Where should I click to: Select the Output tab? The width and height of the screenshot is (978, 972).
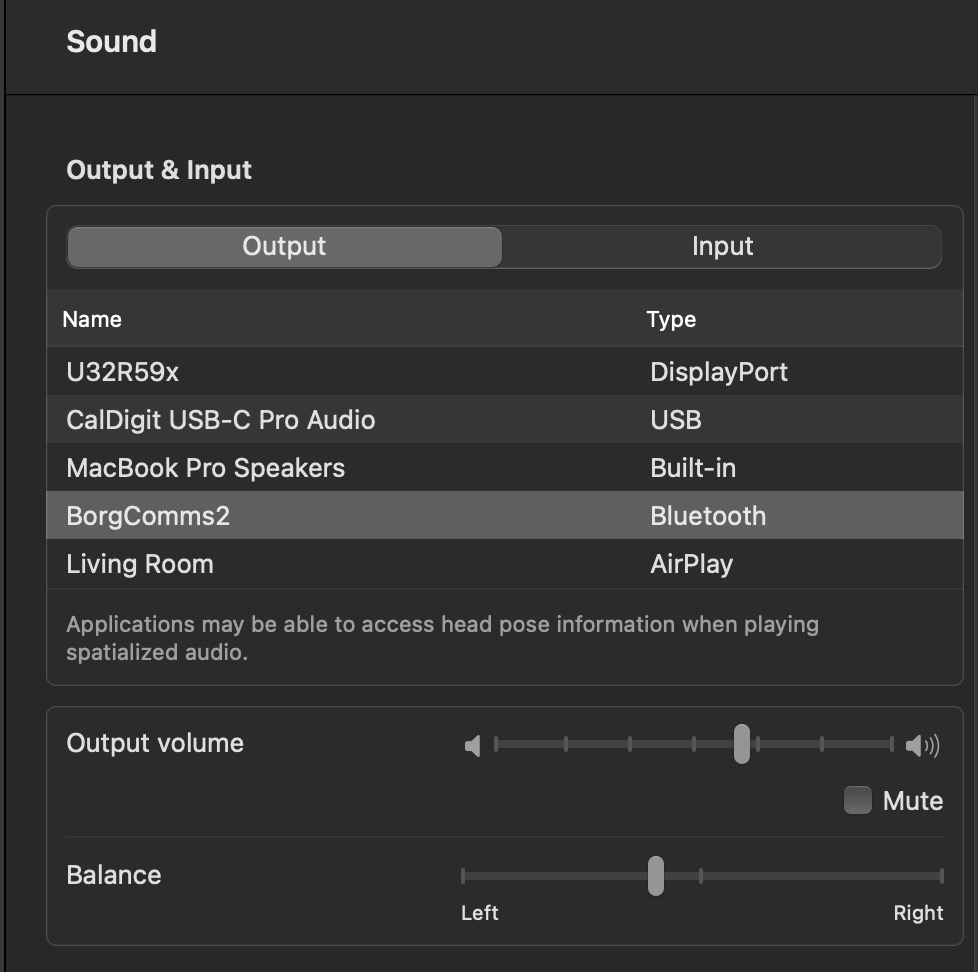coord(284,246)
